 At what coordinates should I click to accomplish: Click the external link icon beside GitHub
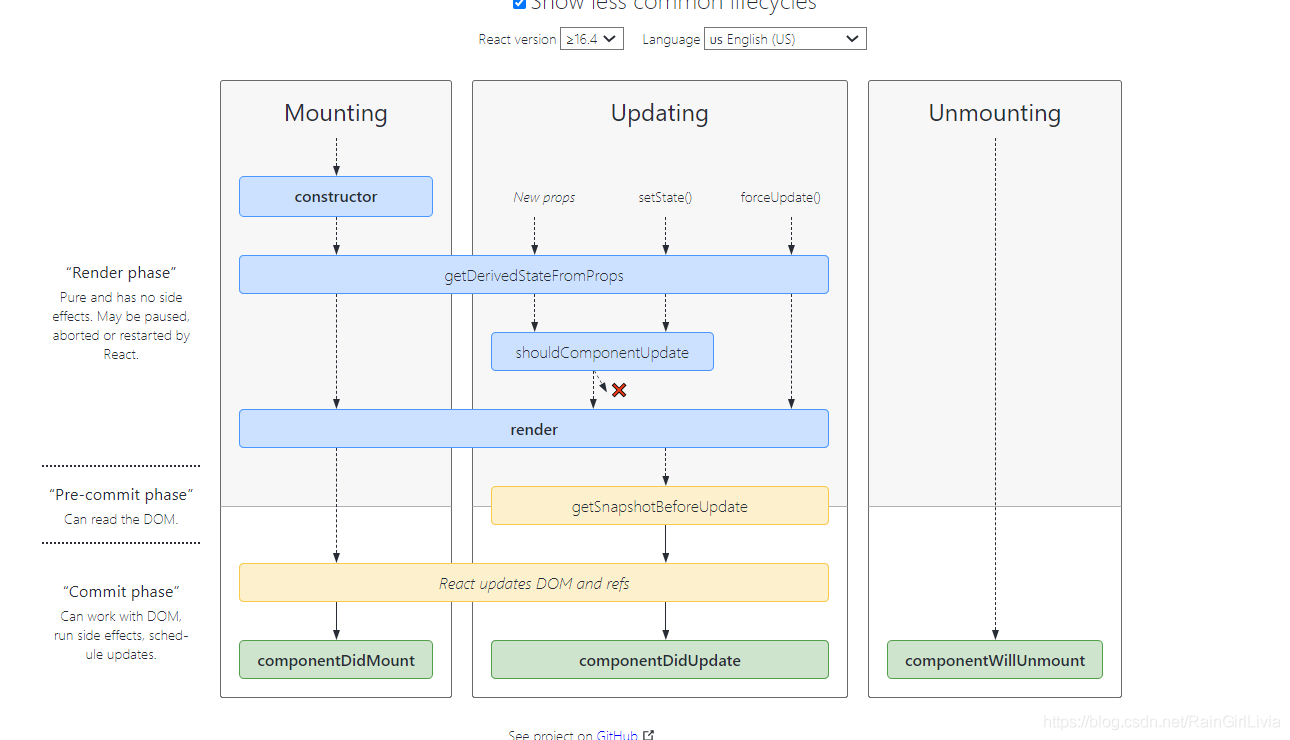tap(648, 735)
